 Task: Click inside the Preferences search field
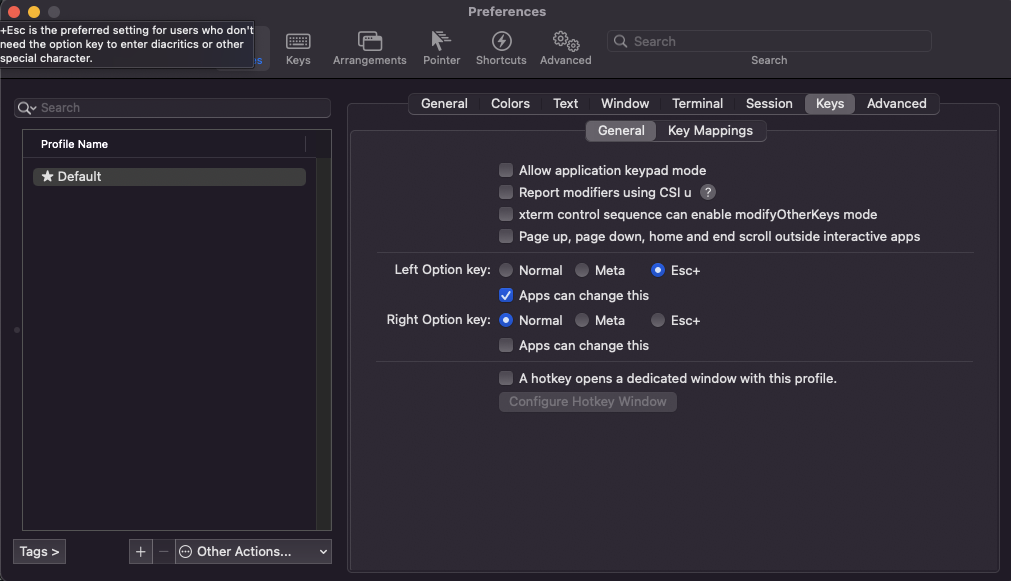pos(768,41)
